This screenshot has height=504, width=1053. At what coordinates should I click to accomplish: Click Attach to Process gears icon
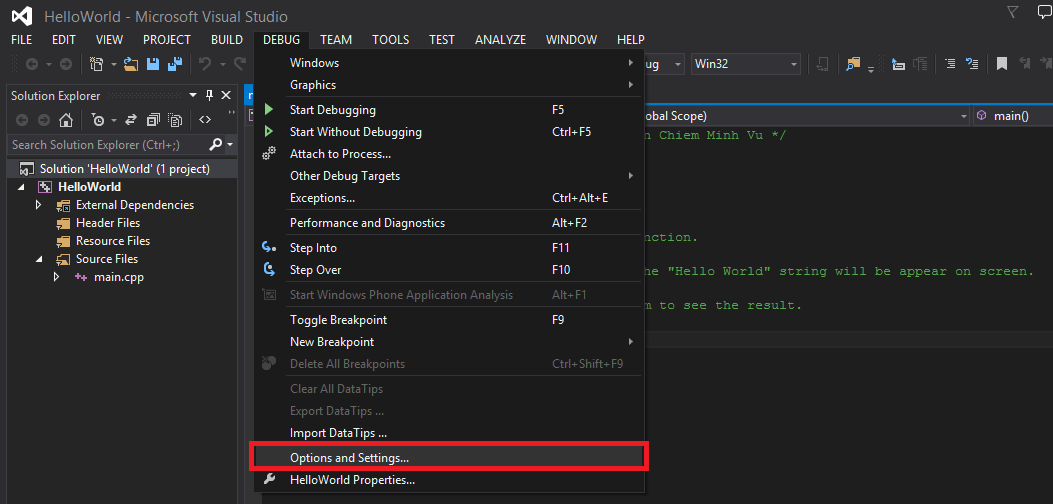(x=269, y=154)
